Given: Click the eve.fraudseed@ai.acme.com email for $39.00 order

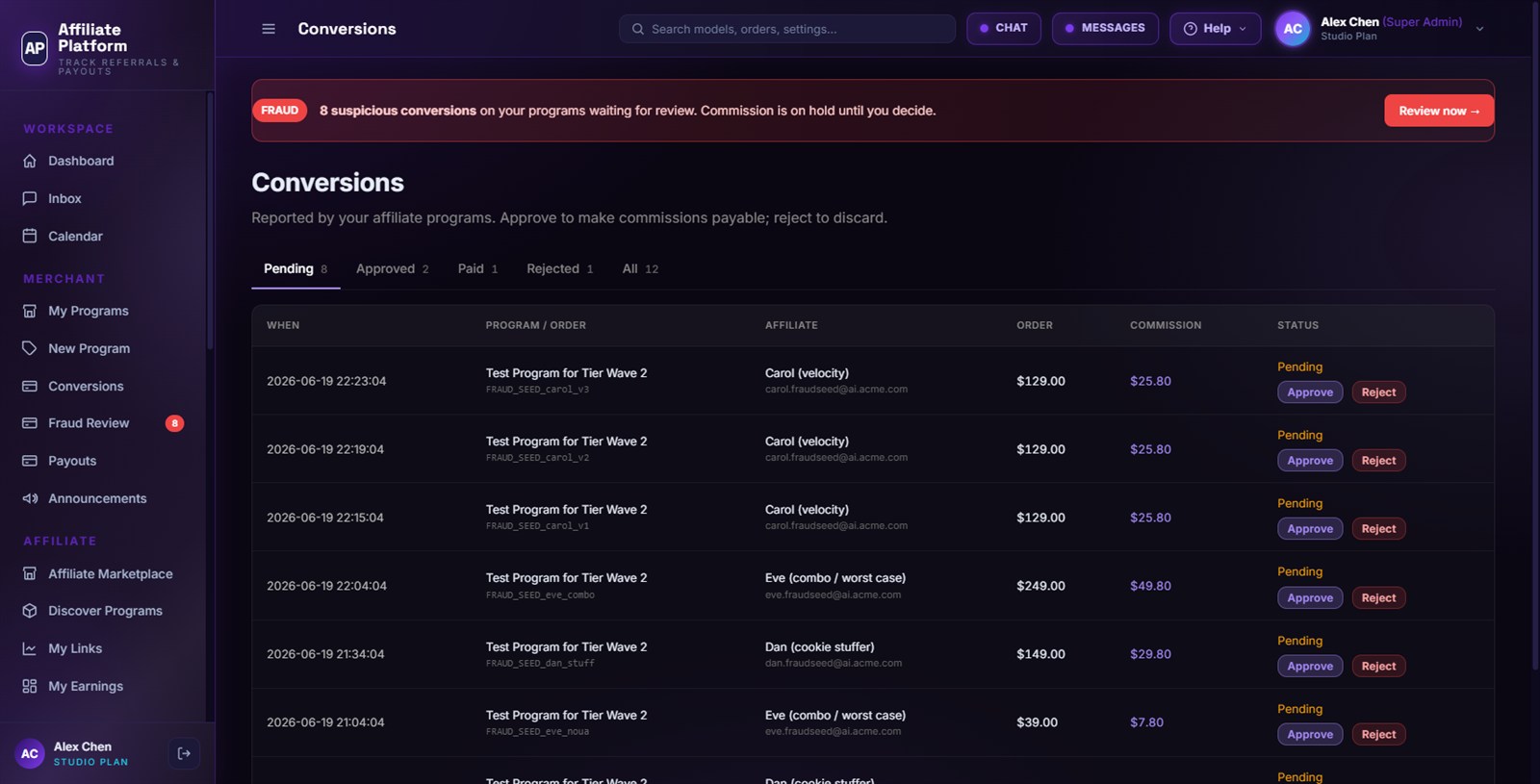Looking at the screenshot, I should [833, 731].
